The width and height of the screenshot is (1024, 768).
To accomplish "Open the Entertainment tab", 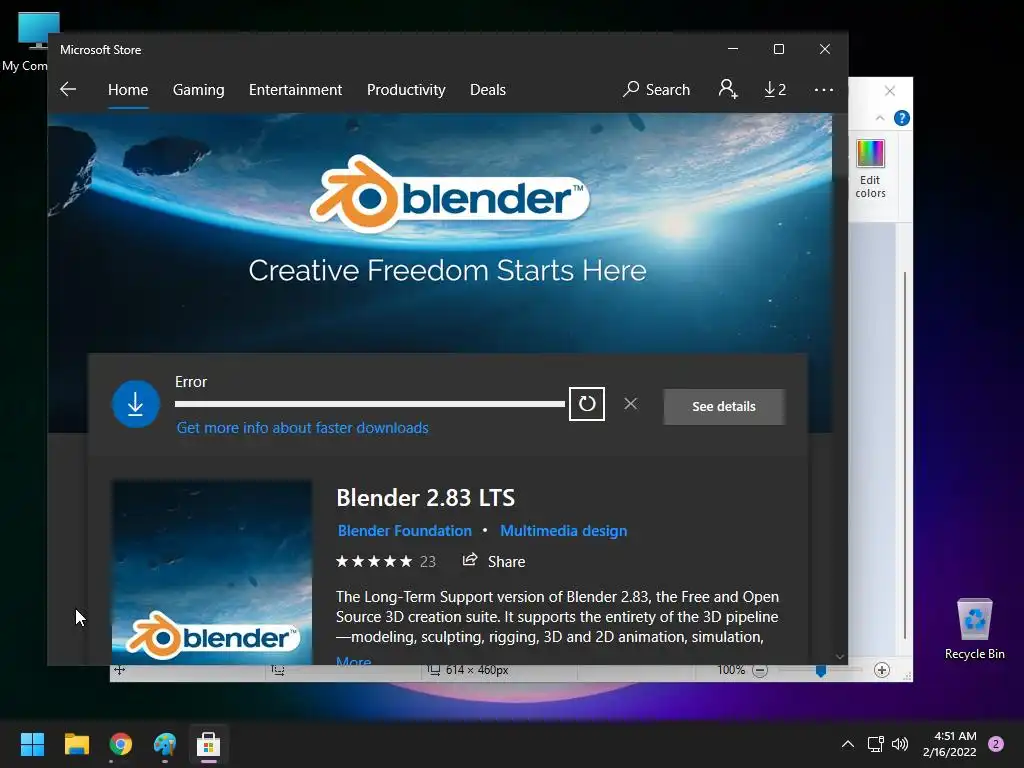I will pos(295,89).
